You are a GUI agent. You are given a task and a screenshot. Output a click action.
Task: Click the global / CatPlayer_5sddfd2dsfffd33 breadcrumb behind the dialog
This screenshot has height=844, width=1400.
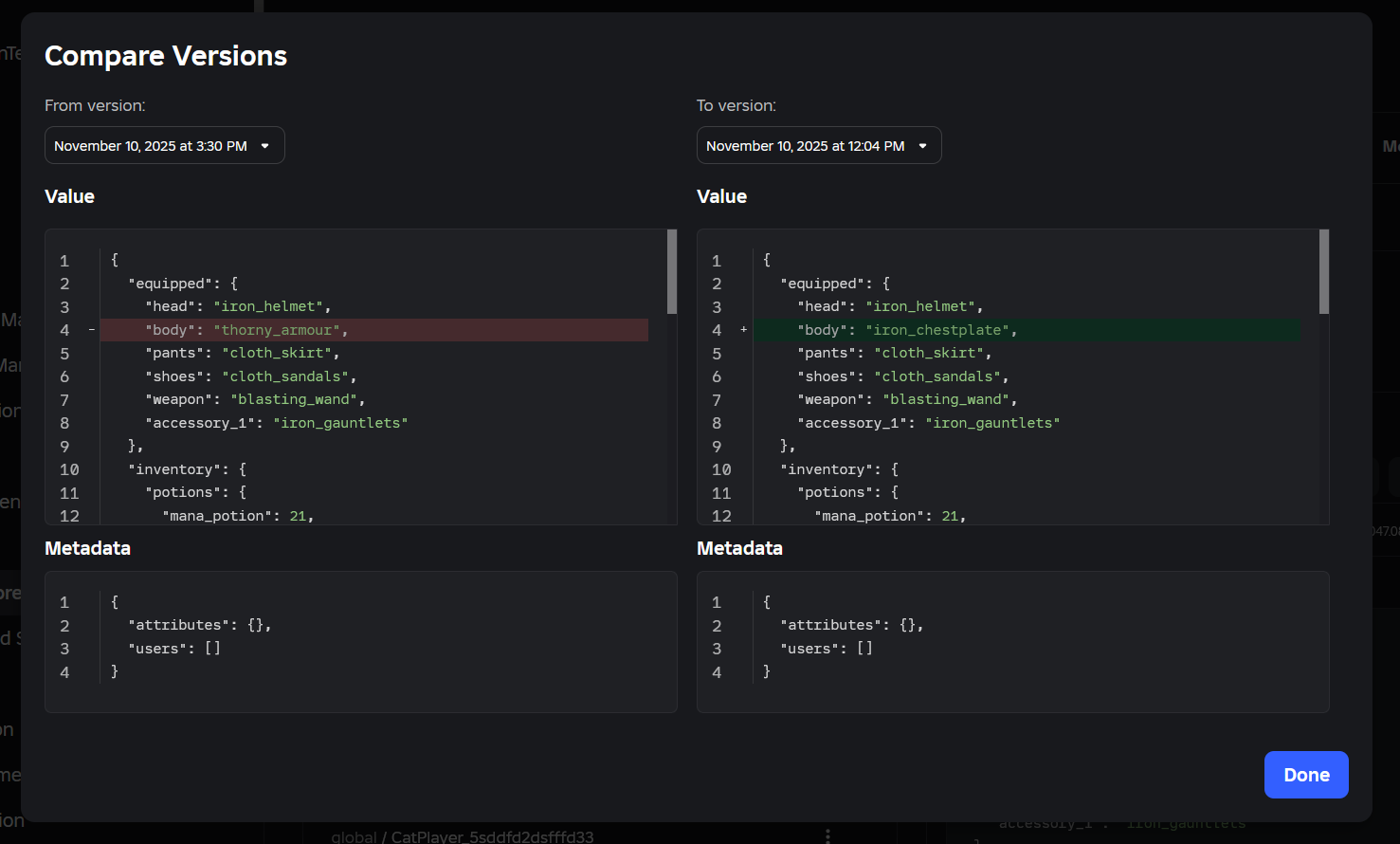pos(463,836)
